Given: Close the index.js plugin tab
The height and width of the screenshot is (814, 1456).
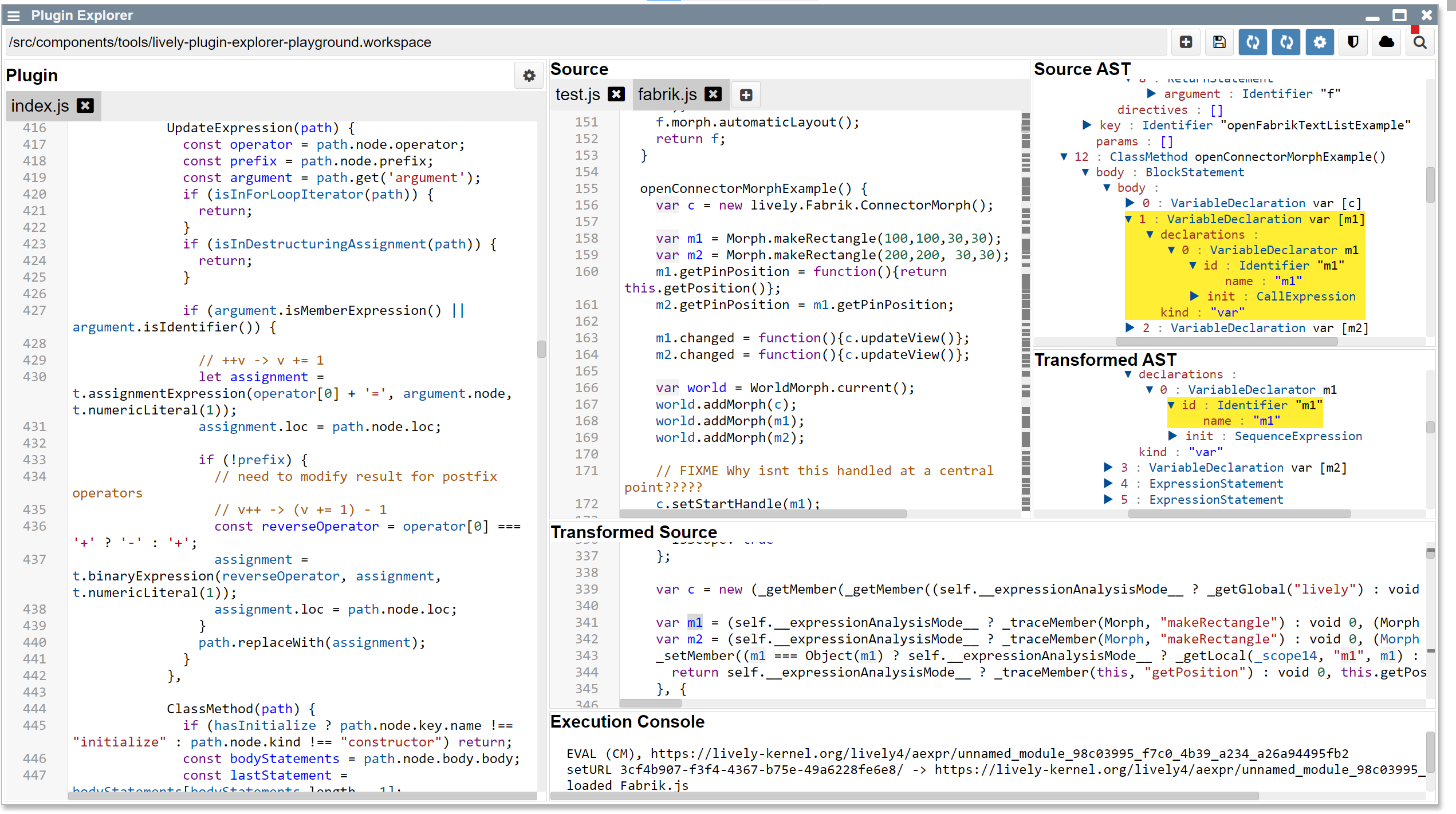Looking at the screenshot, I should [x=85, y=106].
